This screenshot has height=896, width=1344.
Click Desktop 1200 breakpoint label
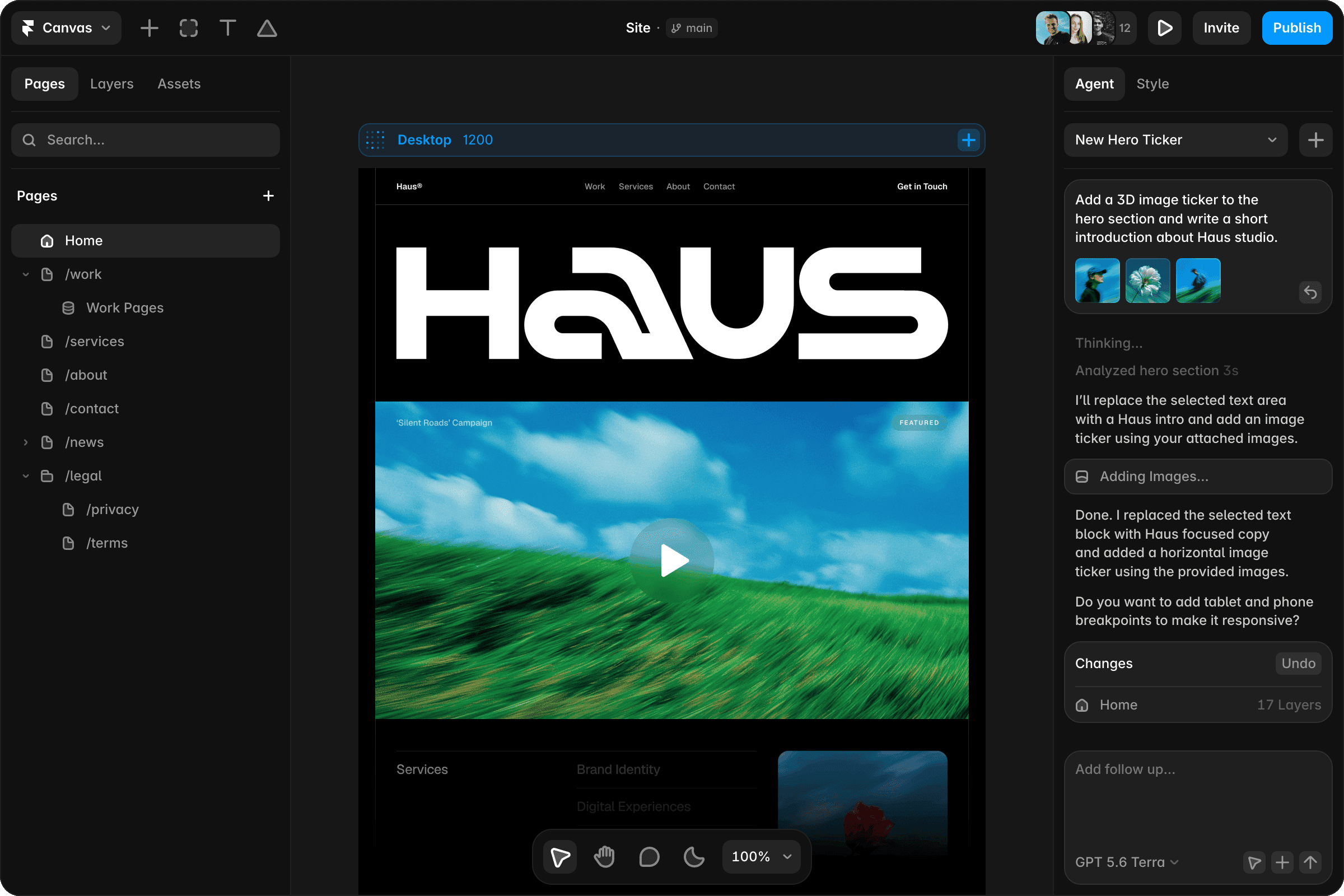click(x=445, y=140)
